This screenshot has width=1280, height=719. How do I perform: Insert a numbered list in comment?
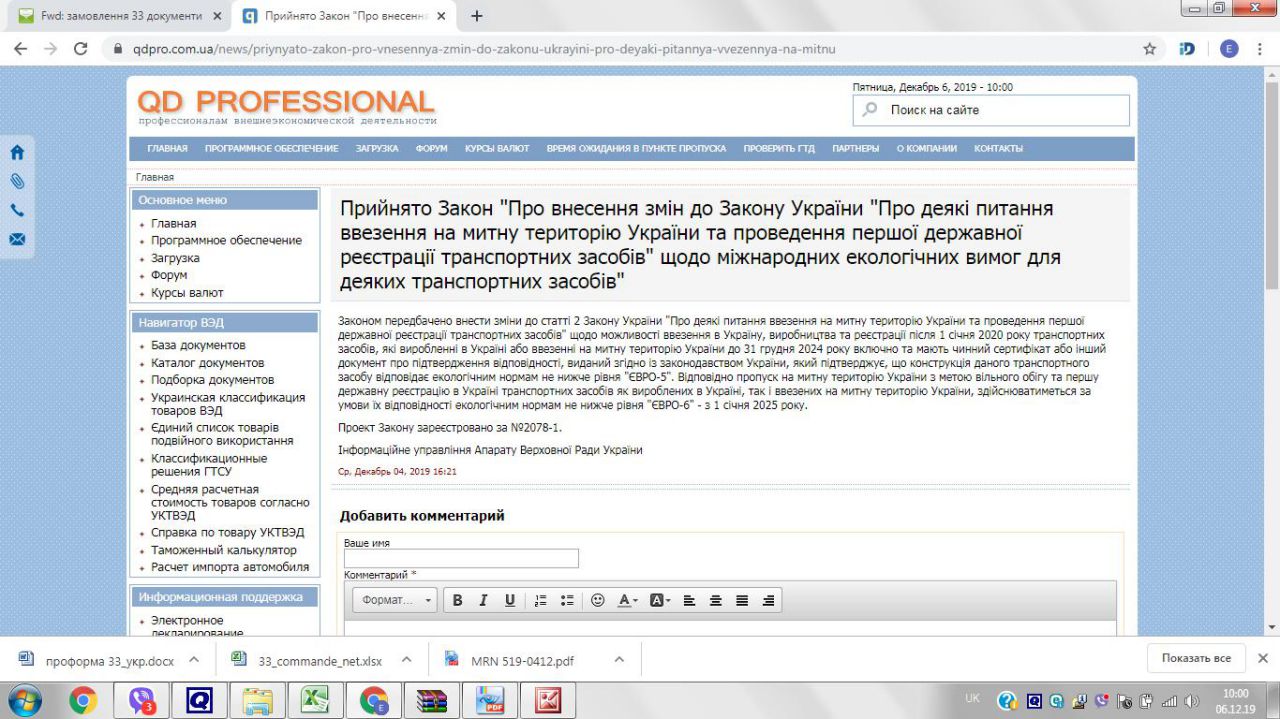coord(541,600)
